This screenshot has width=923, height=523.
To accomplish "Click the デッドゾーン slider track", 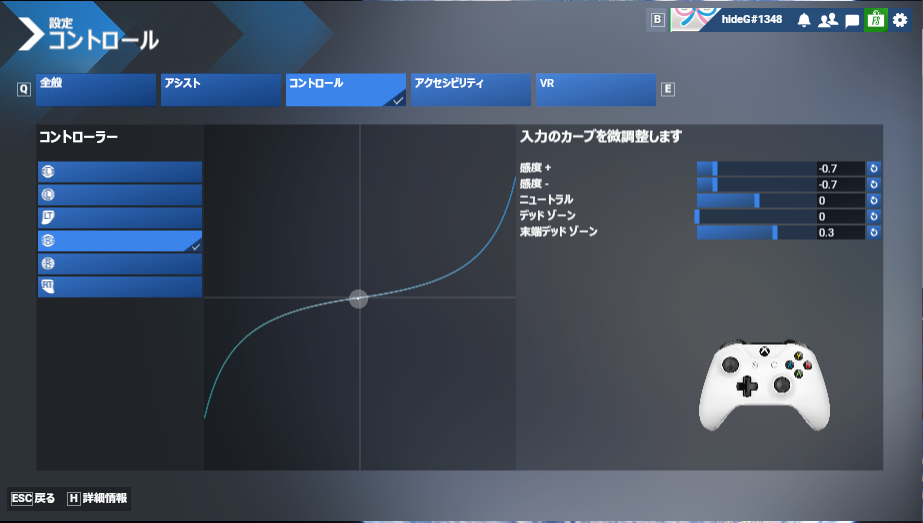I will pos(756,216).
